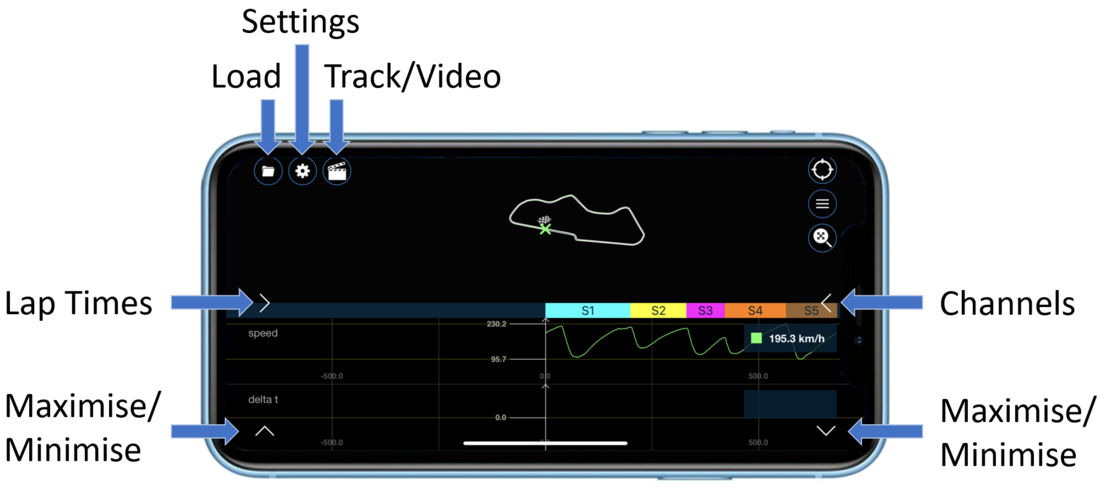
Task: Expand the Lap Times panel chevron
Action: [264, 303]
